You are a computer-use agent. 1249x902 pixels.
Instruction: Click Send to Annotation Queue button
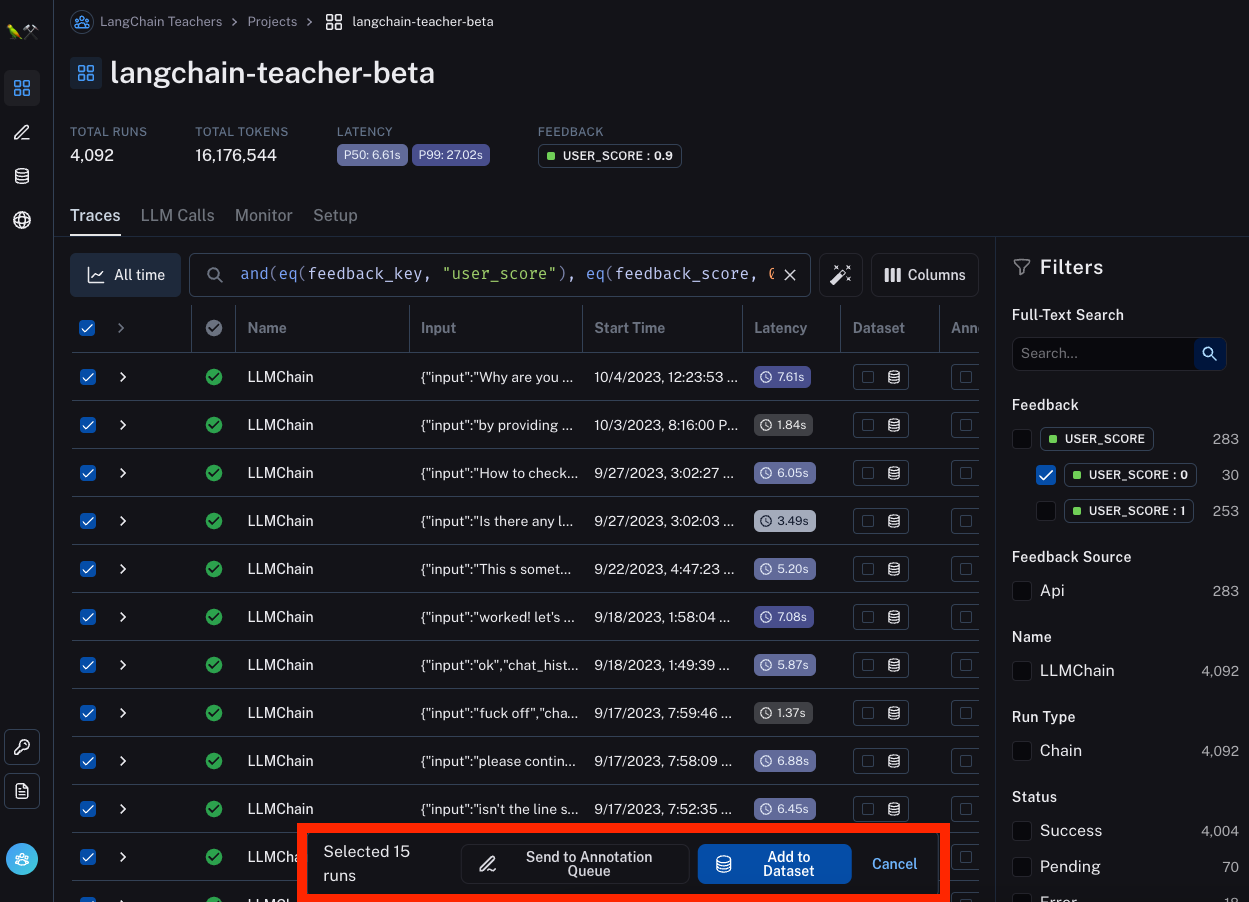575,864
